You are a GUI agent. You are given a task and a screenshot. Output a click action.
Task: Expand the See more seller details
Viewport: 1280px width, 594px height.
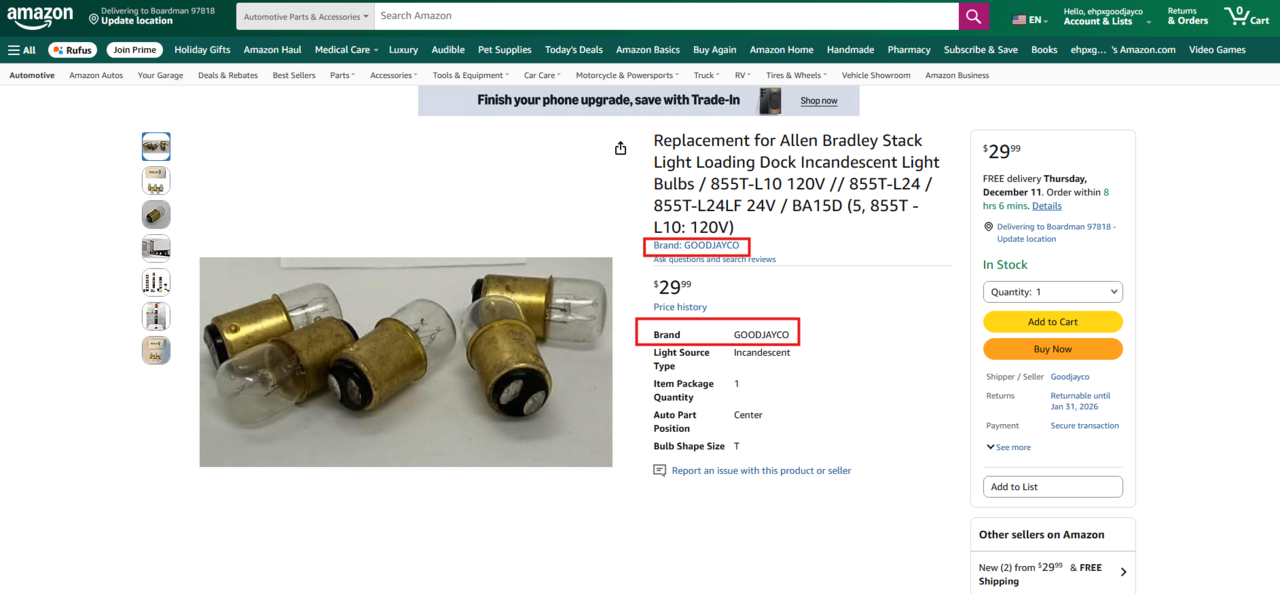(x=1008, y=447)
